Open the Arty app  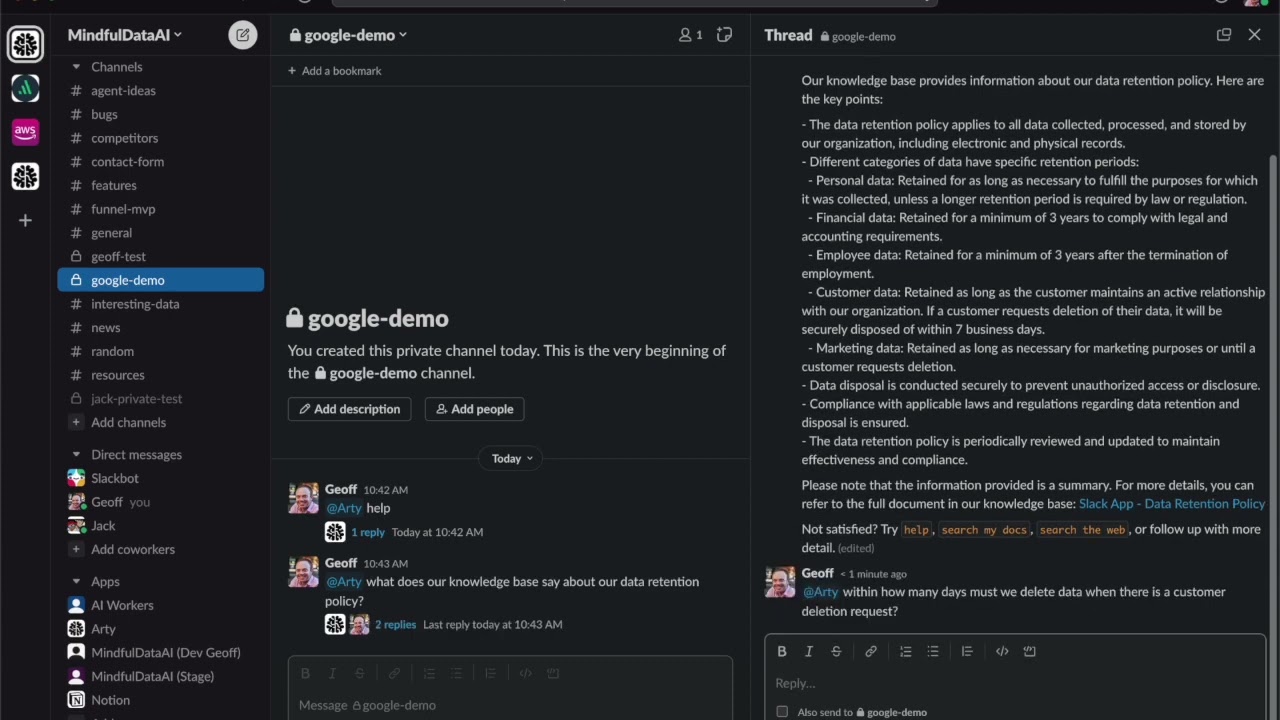point(161,629)
